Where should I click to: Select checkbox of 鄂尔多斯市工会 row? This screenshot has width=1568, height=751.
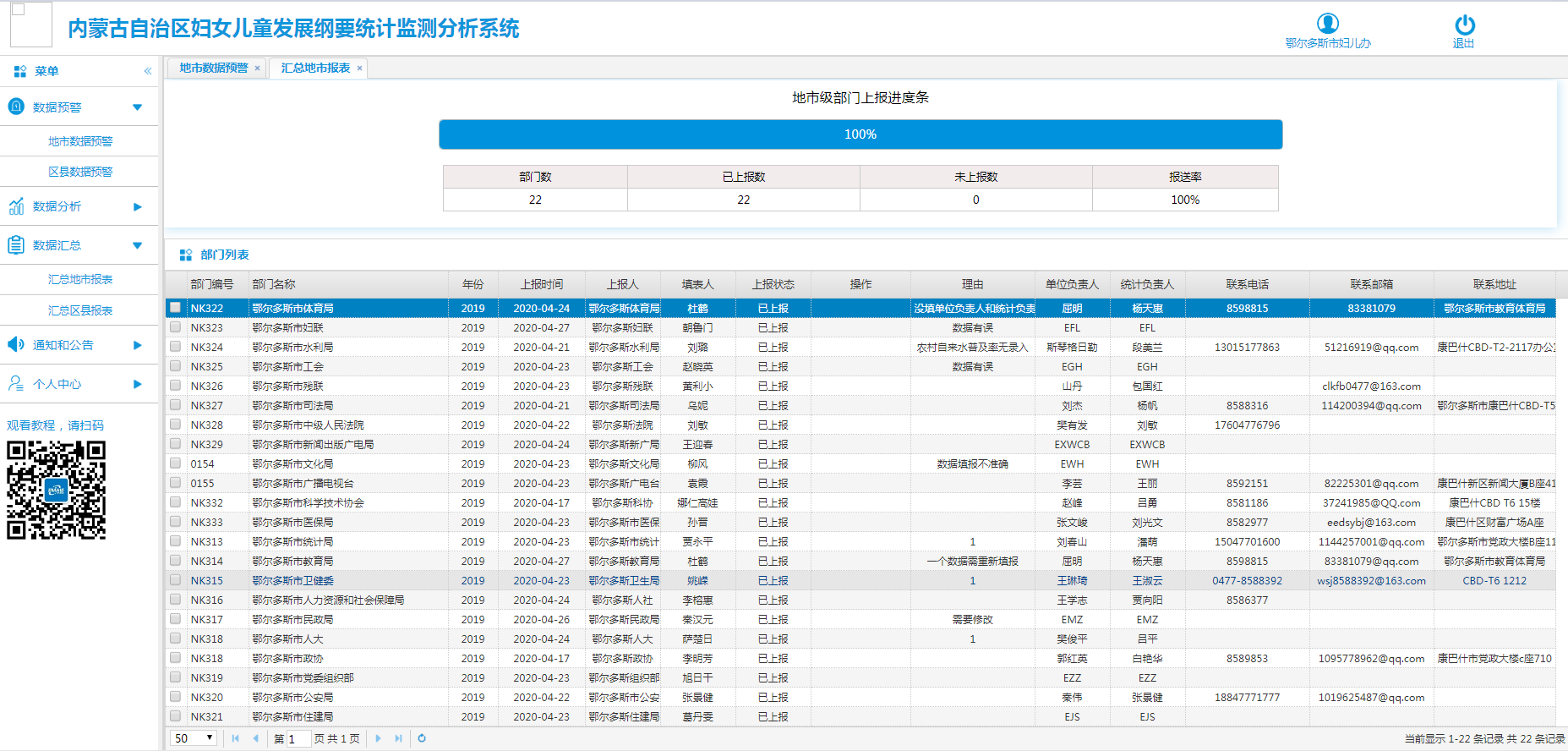(175, 366)
